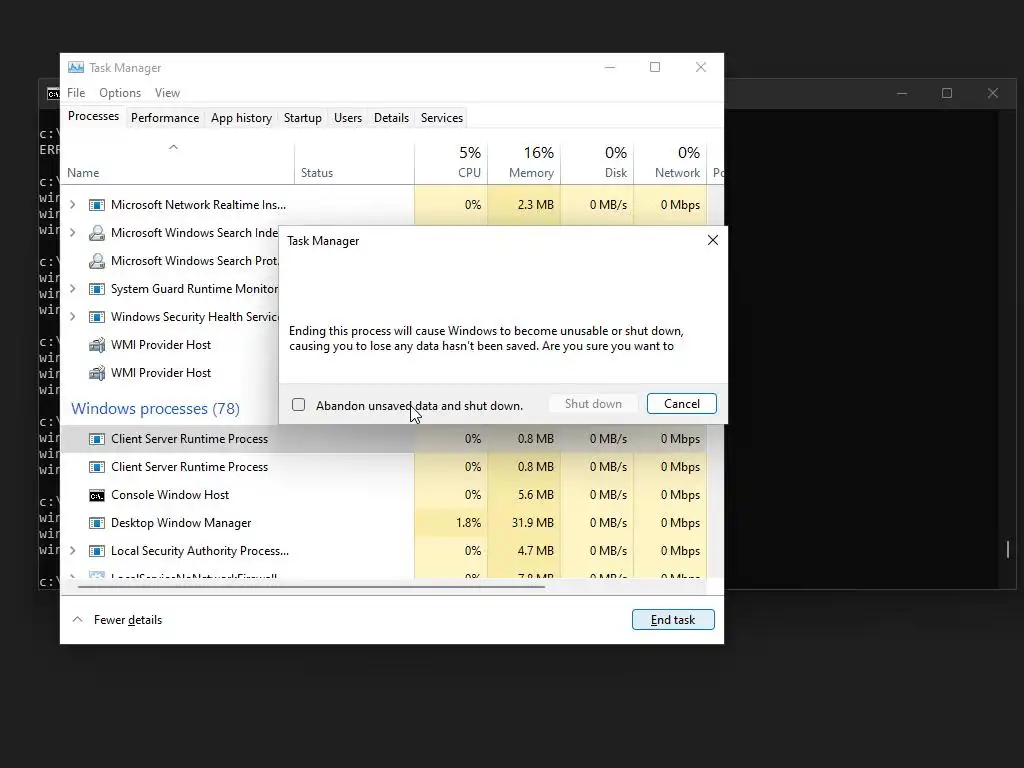Click System Guard Runtime Monitor icon
This screenshot has width=1024, height=768.
coord(97,289)
